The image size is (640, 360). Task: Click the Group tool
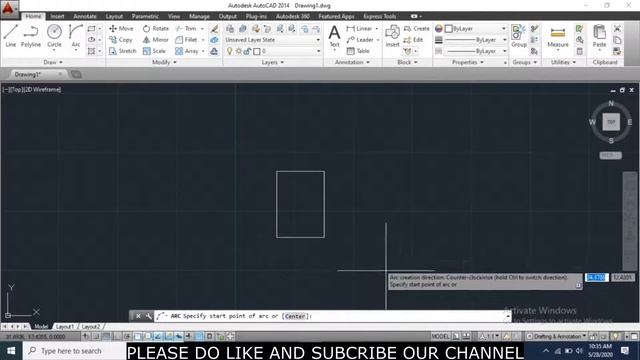coord(519,36)
